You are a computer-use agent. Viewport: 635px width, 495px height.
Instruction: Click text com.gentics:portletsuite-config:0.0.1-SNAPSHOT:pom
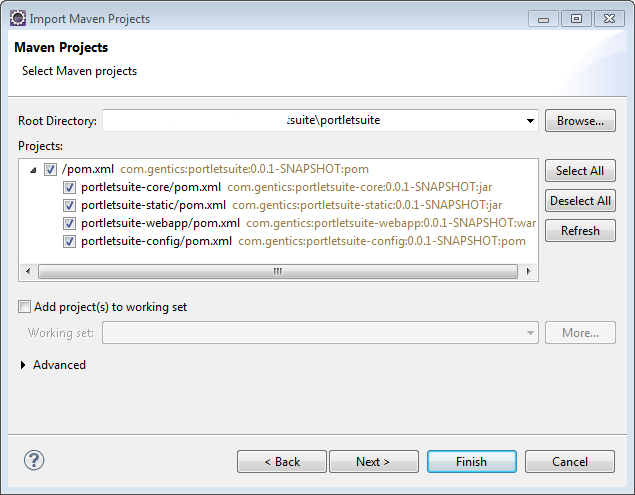[382, 241]
